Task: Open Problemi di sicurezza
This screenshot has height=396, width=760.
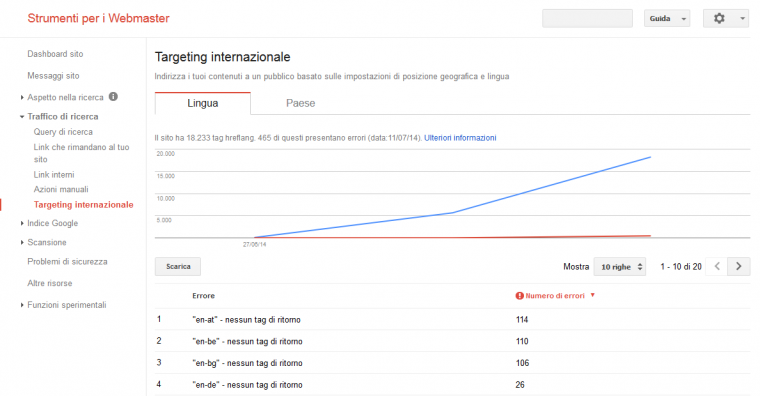Action: point(67,261)
